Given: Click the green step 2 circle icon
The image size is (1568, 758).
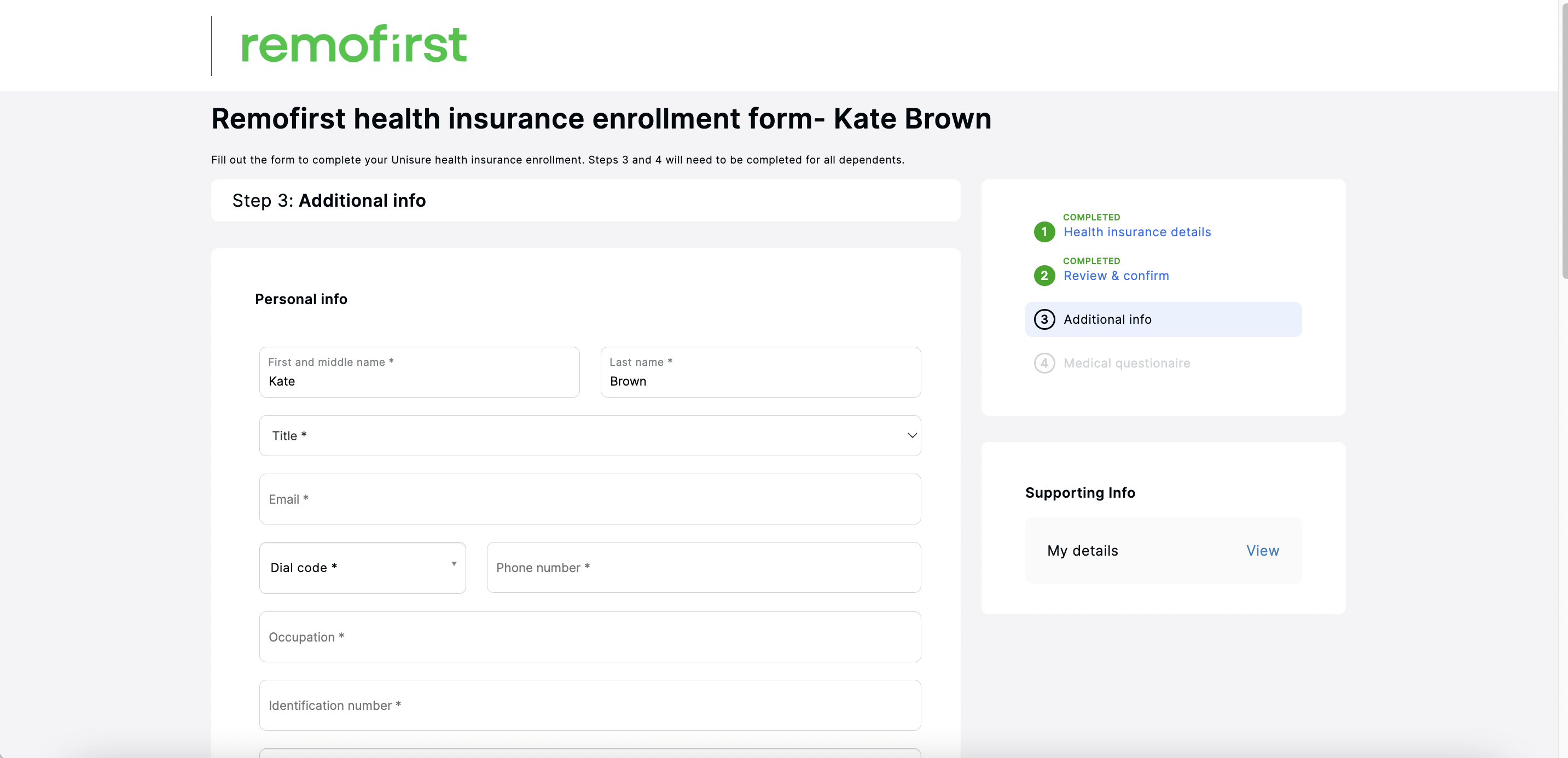Looking at the screenshot, I should pos(1044,276).
